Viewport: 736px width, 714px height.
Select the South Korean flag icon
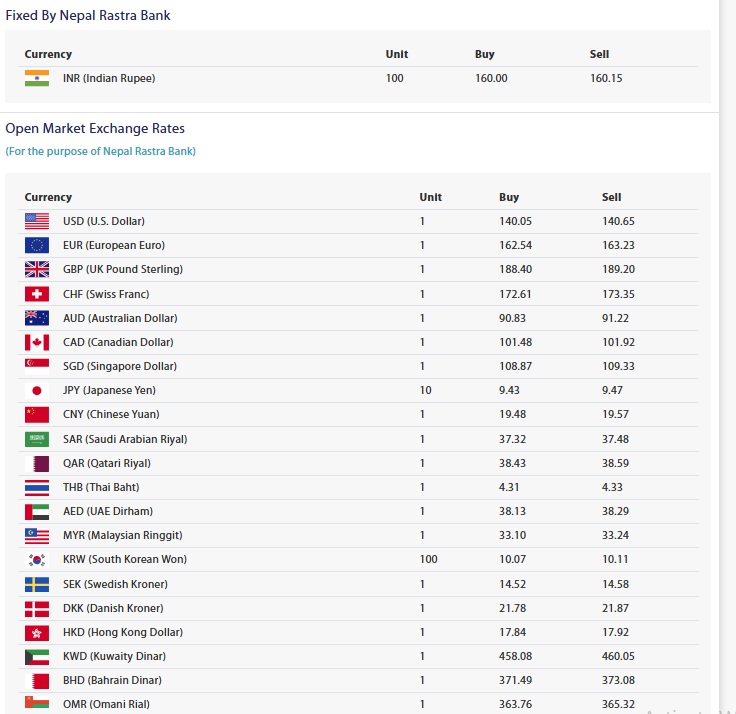click(37, 560)
